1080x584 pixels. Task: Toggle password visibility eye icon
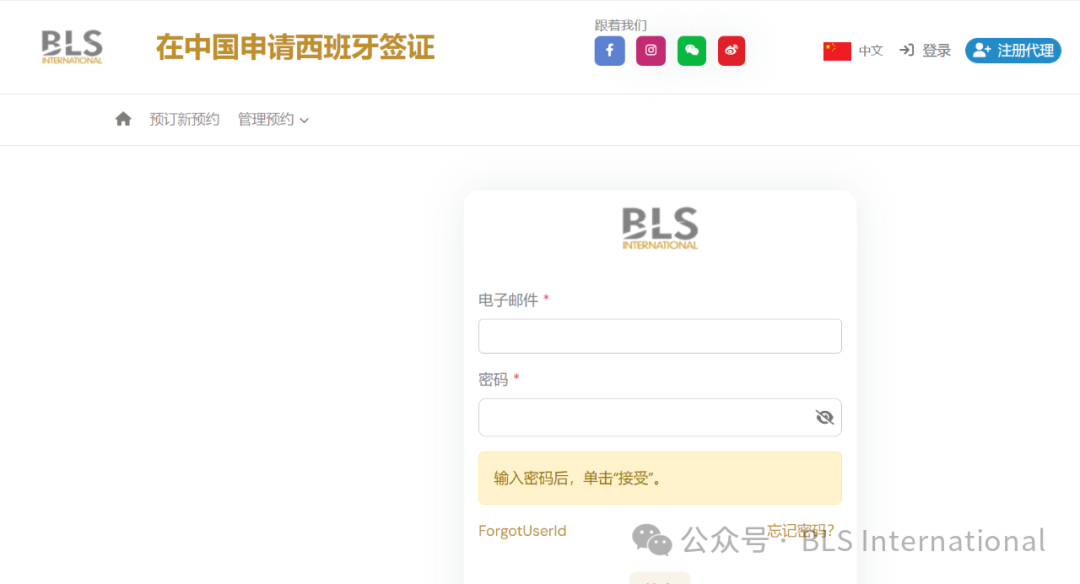(x=824, y=417)
